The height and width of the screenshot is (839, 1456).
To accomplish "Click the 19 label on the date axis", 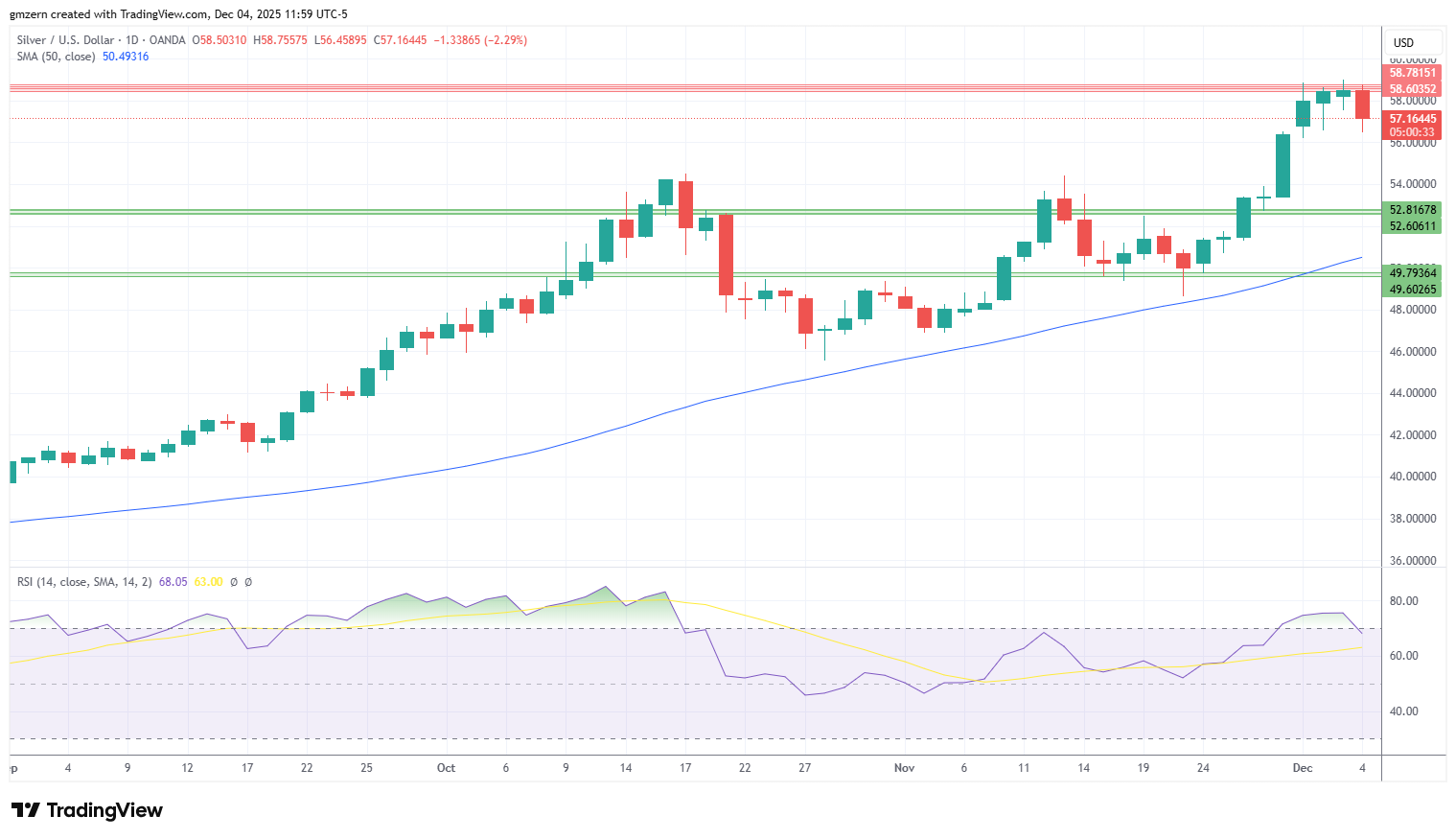I will [x=1144, y=768].
